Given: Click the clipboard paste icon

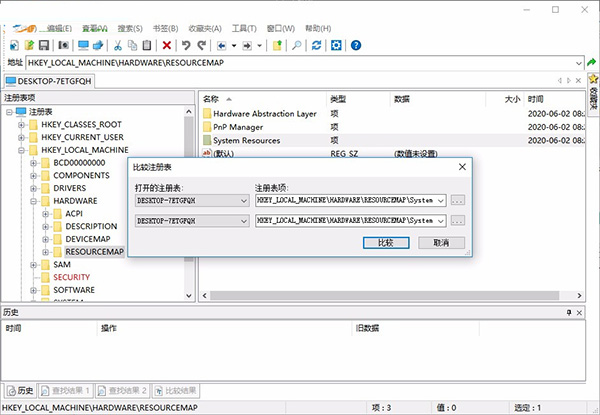Looking at the screenshot, I should click(x=147, y=45).
